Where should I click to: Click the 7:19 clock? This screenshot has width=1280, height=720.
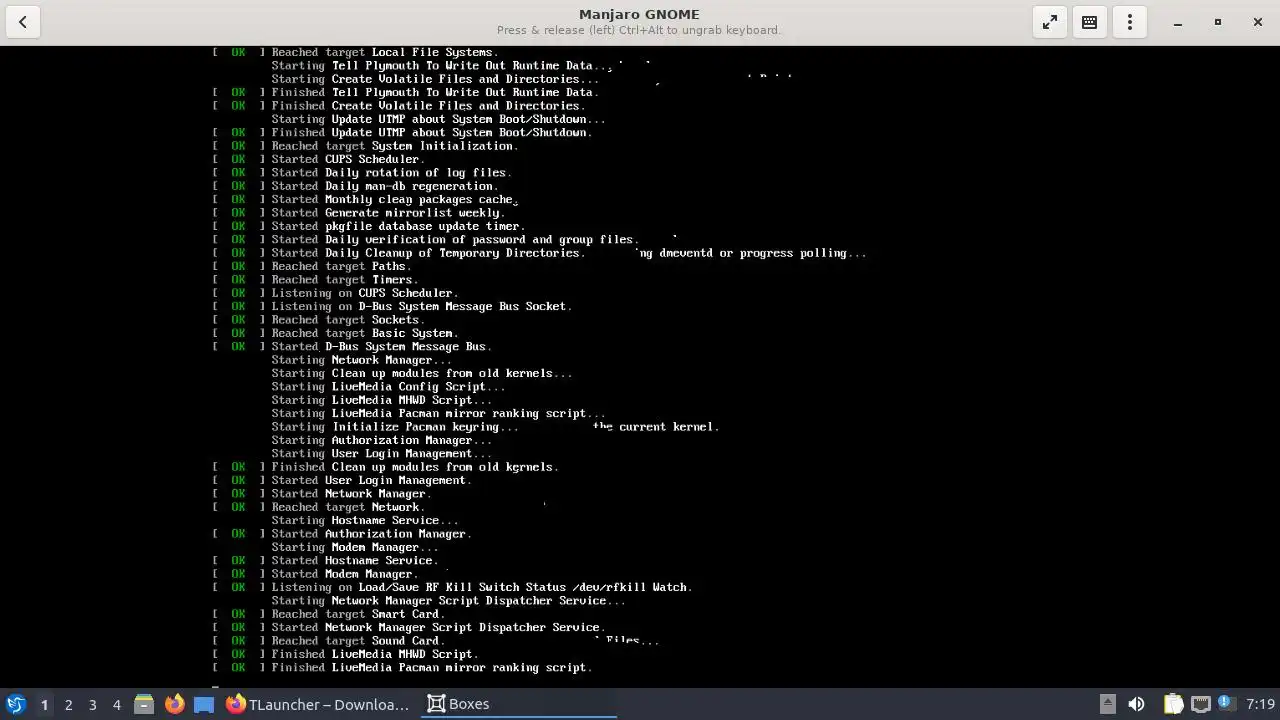point(1261,704)
